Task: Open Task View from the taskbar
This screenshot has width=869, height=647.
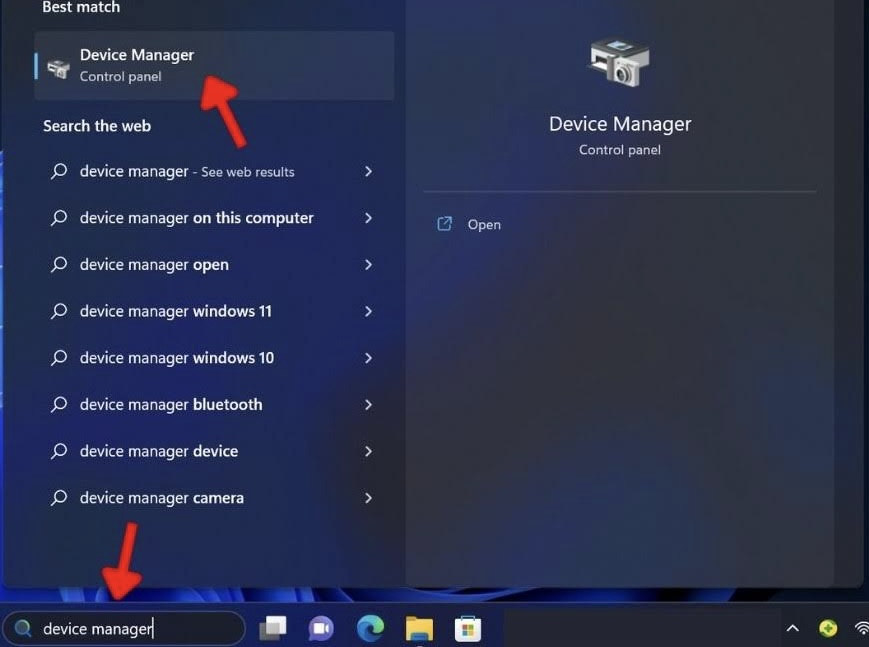Action: point(273,628)
